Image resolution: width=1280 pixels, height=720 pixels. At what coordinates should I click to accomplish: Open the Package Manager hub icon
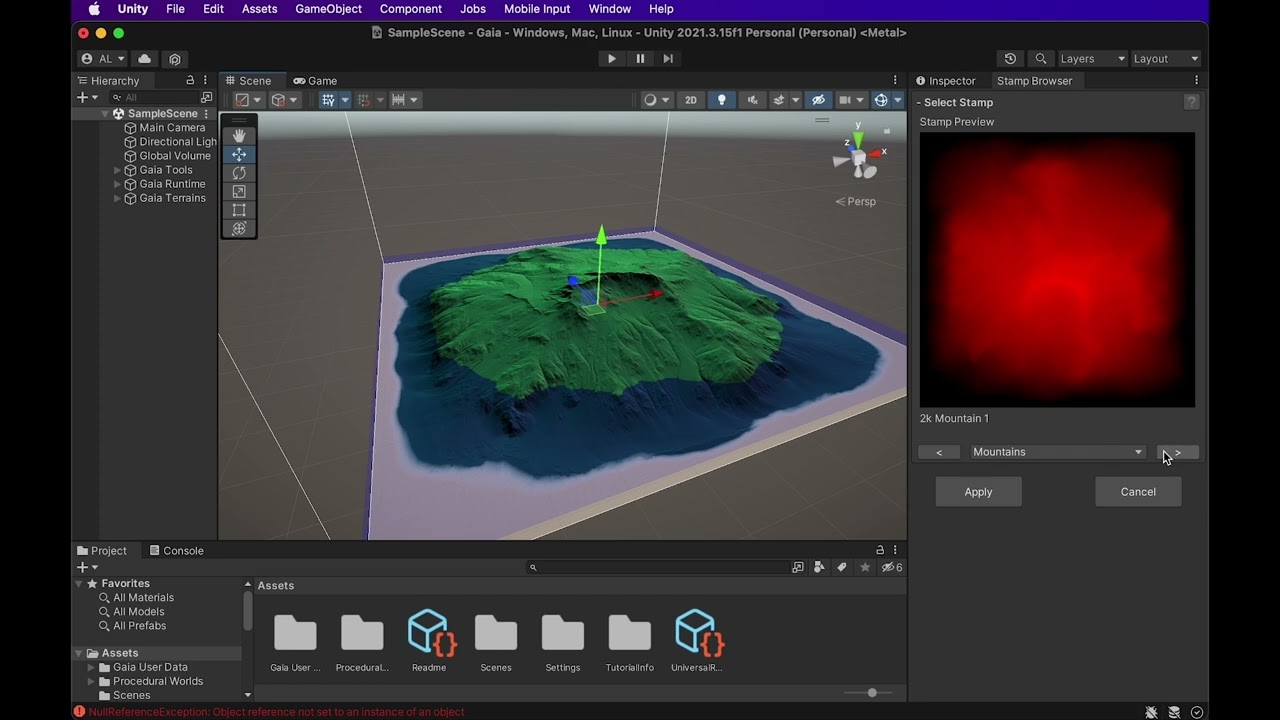175,59
